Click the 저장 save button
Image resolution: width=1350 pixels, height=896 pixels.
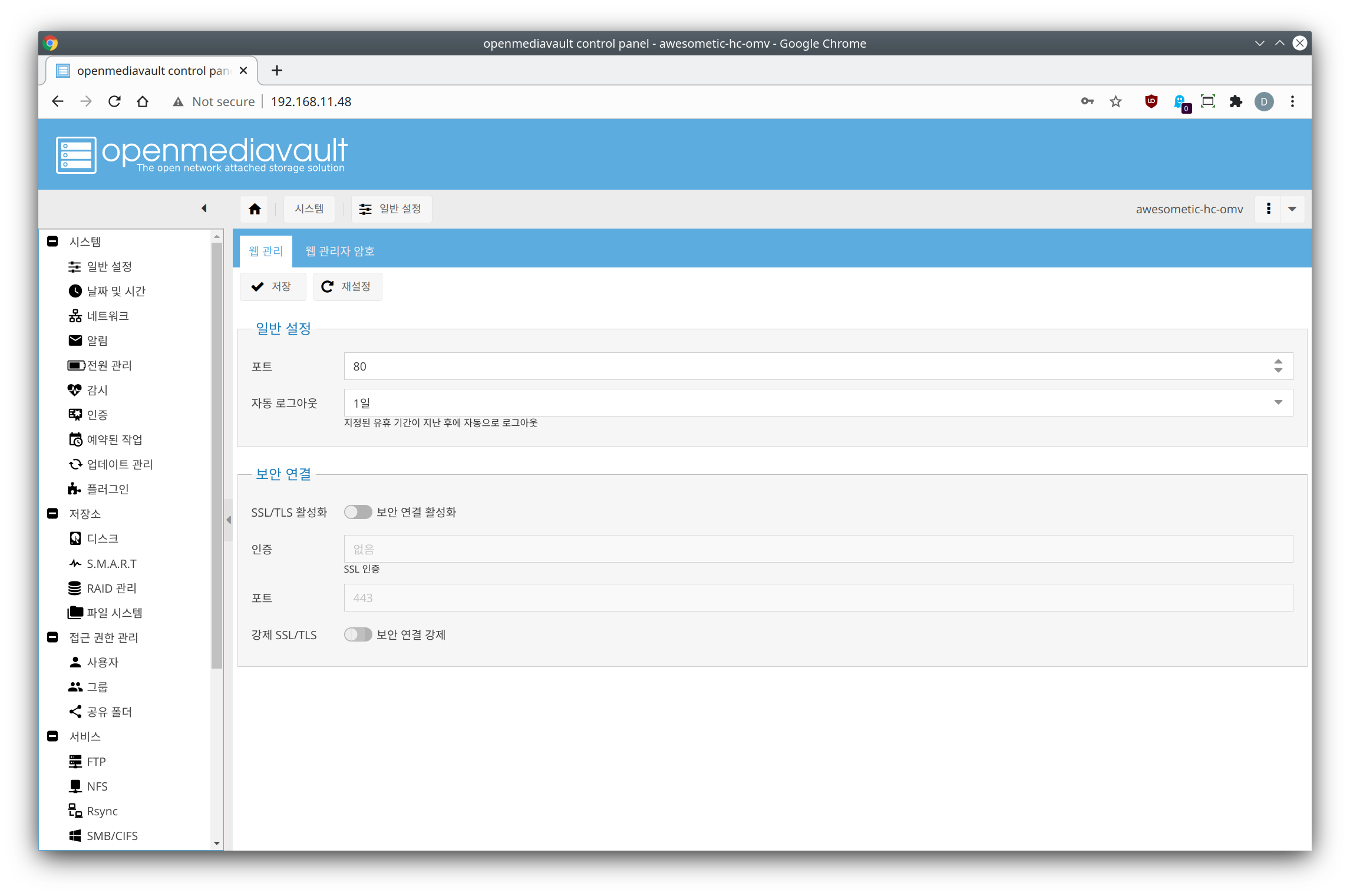(272, 287)
